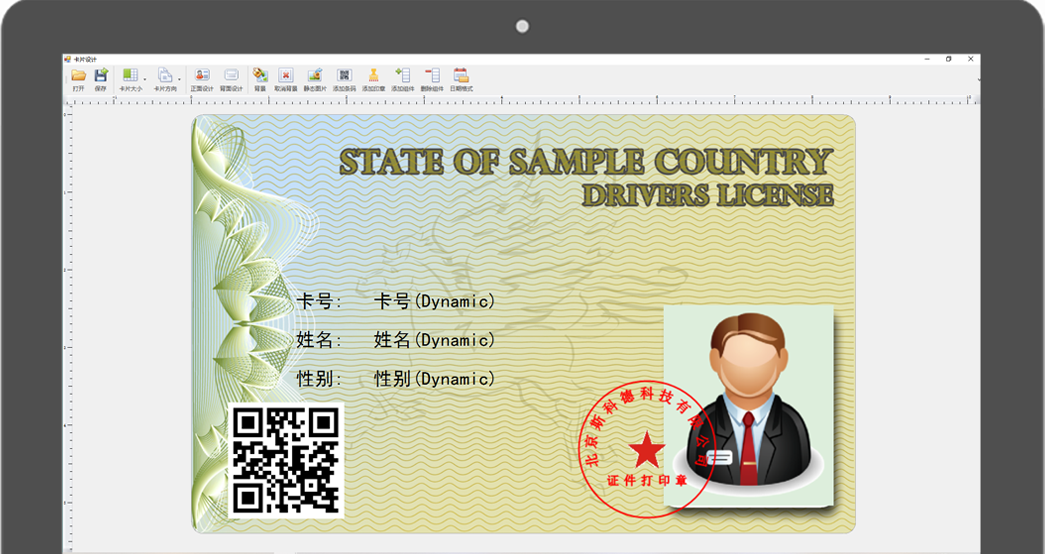
Task: Click the 取消背景 remove background icon
Action: click(x=286, y=75)
